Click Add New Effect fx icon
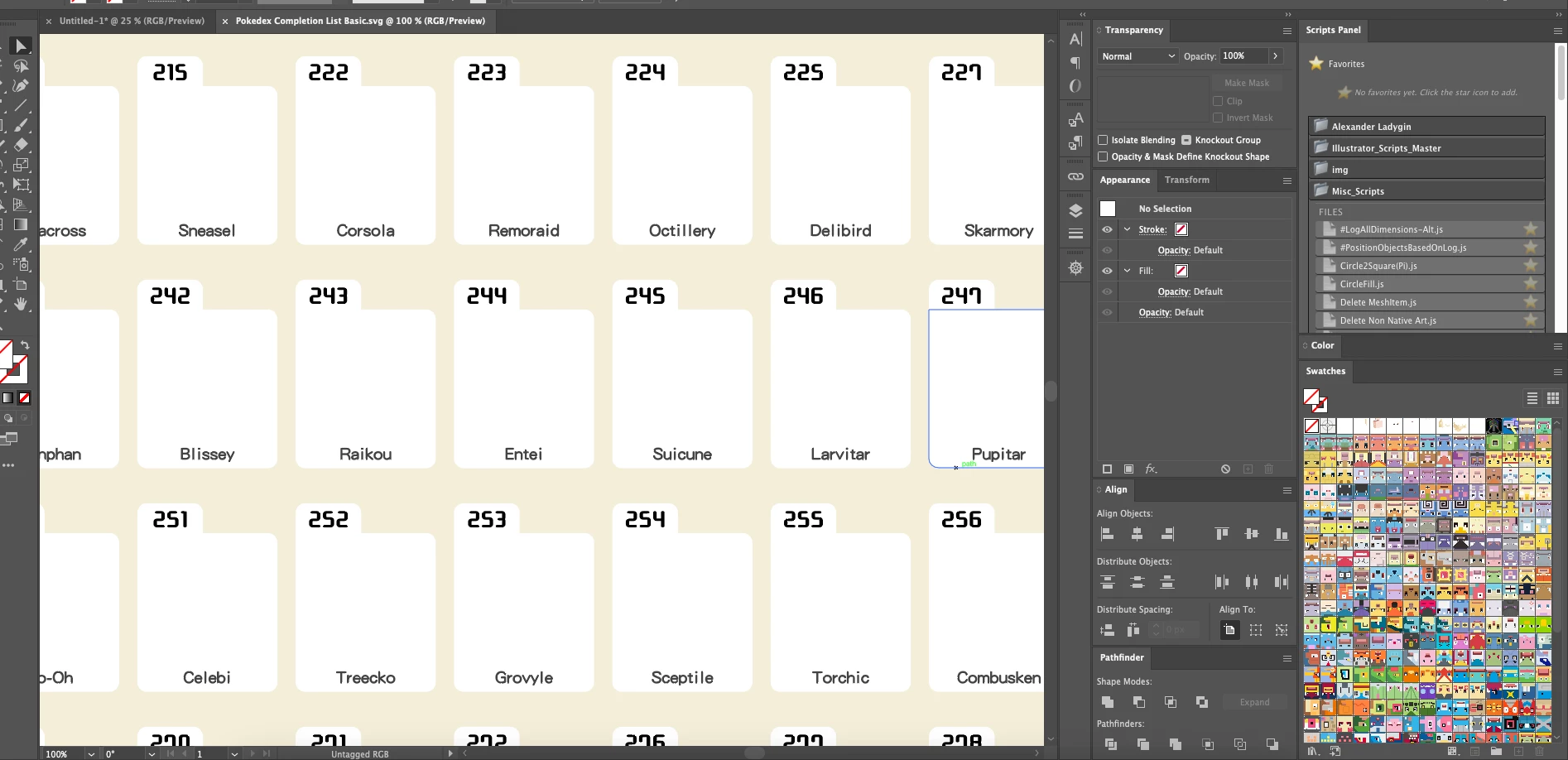Viewport: 1568px width, 760px height. (1151, 469)
